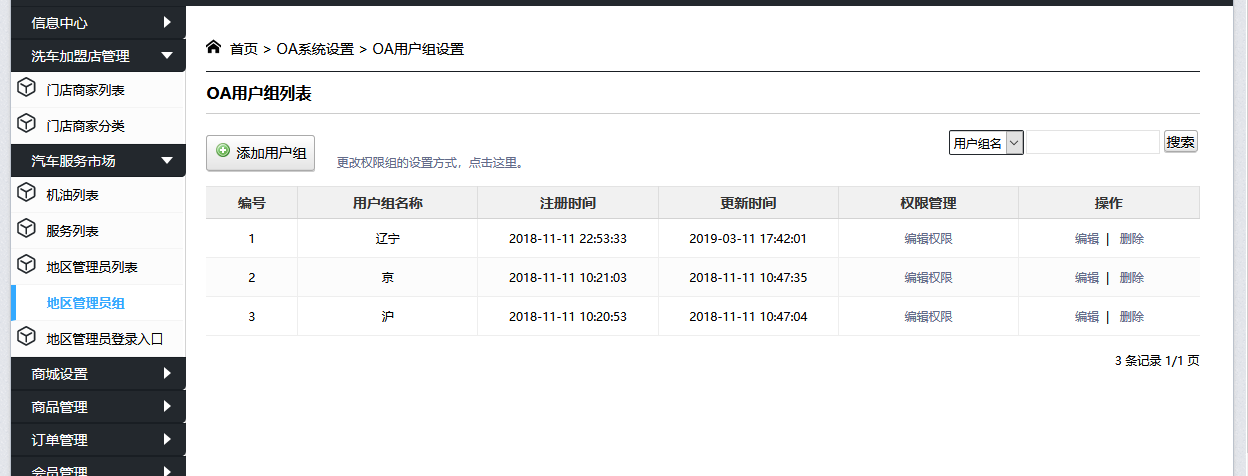This screenshot has height=476, width=1248.
Task: Click 编辑 in the 京 row
Action: [1087, 277]
